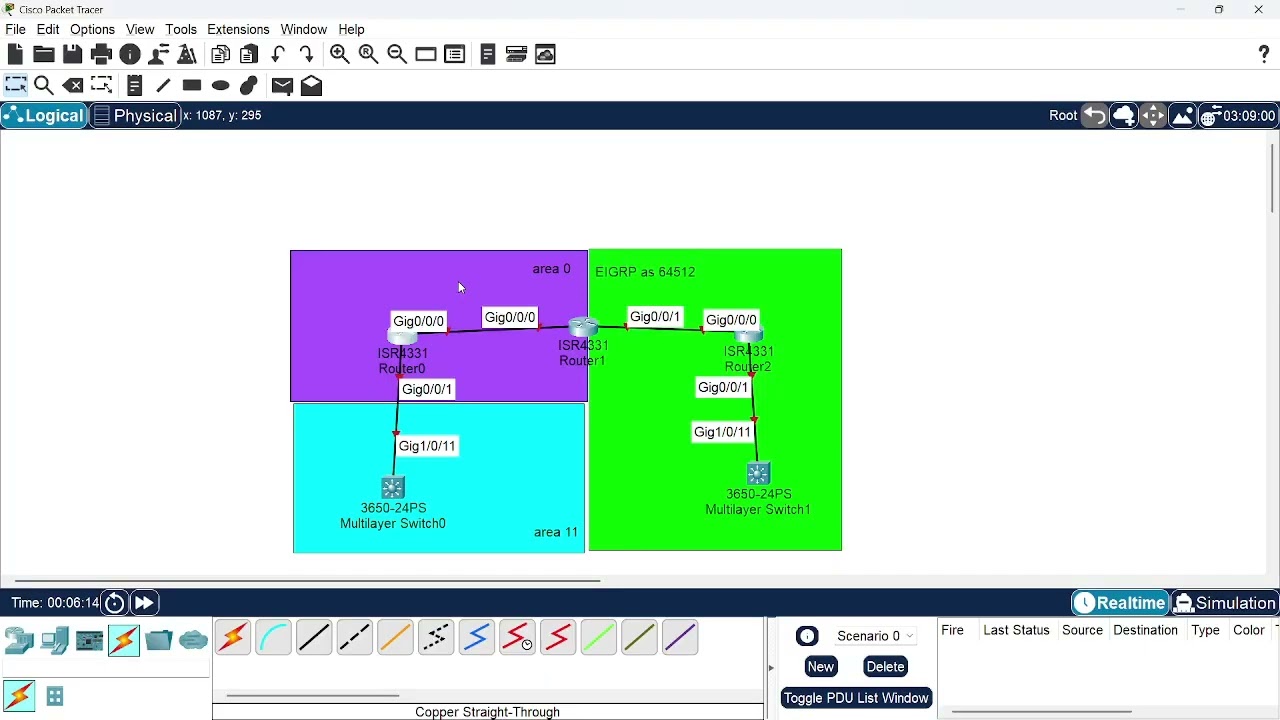The image size is (1280, 720).
Task: Pick the Copper Cross-Over dashed cable
Action: [355, 638]
